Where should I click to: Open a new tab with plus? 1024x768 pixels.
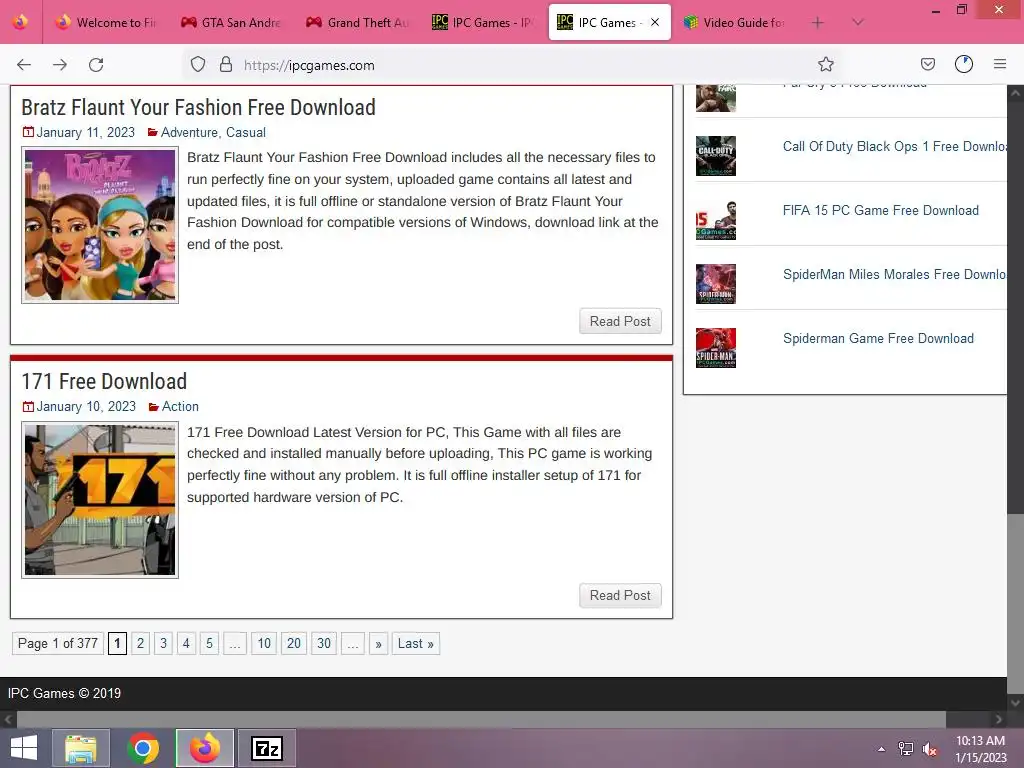click(817, 23)
